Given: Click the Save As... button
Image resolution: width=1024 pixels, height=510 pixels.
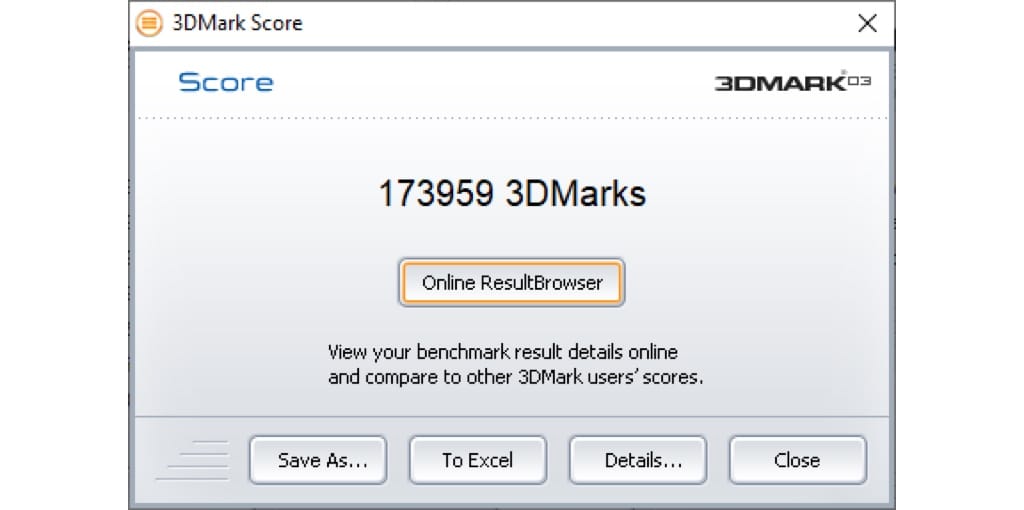Looking at the screenshot, I should (x=318, y=460).
